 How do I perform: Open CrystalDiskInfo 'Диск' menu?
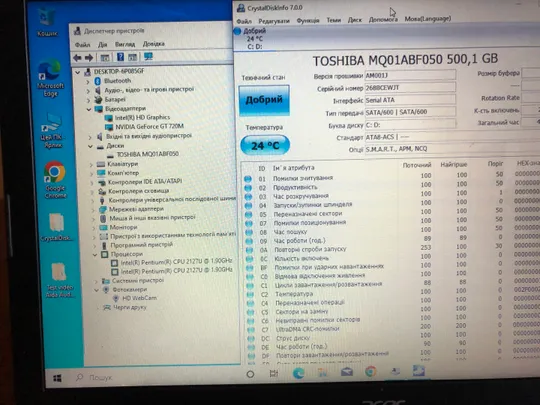pyautogui.click(x=355, y=20)
